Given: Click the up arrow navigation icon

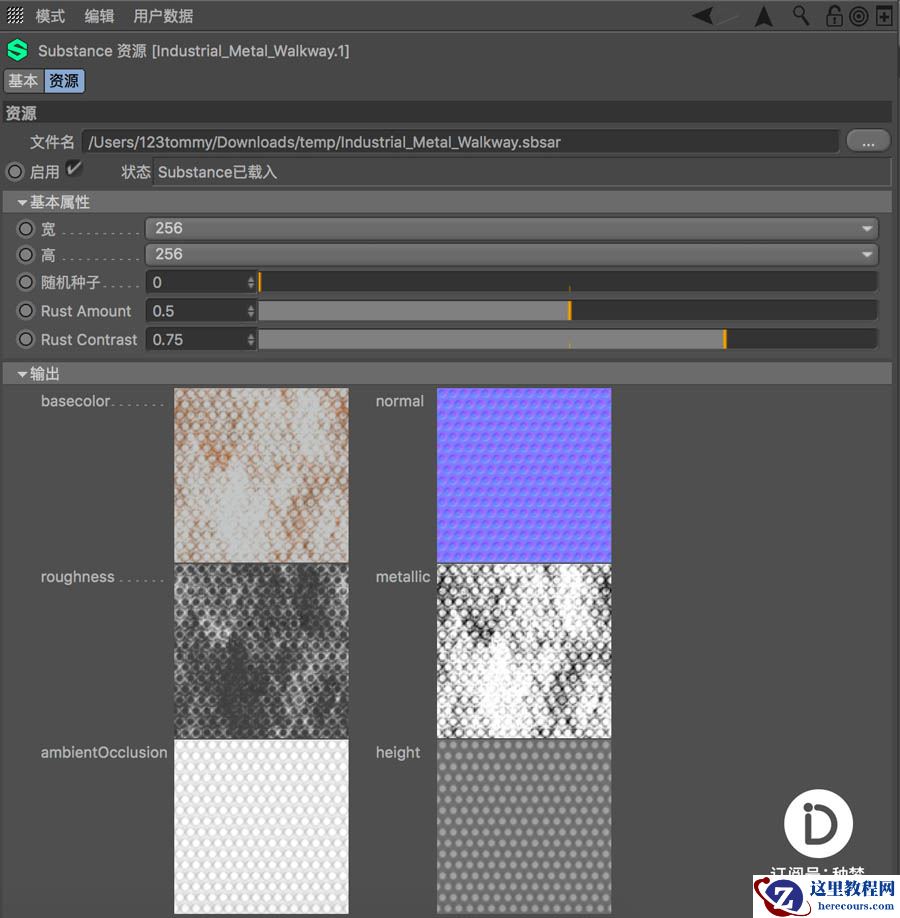Looking at the screenshot, I should click(764, 16).
